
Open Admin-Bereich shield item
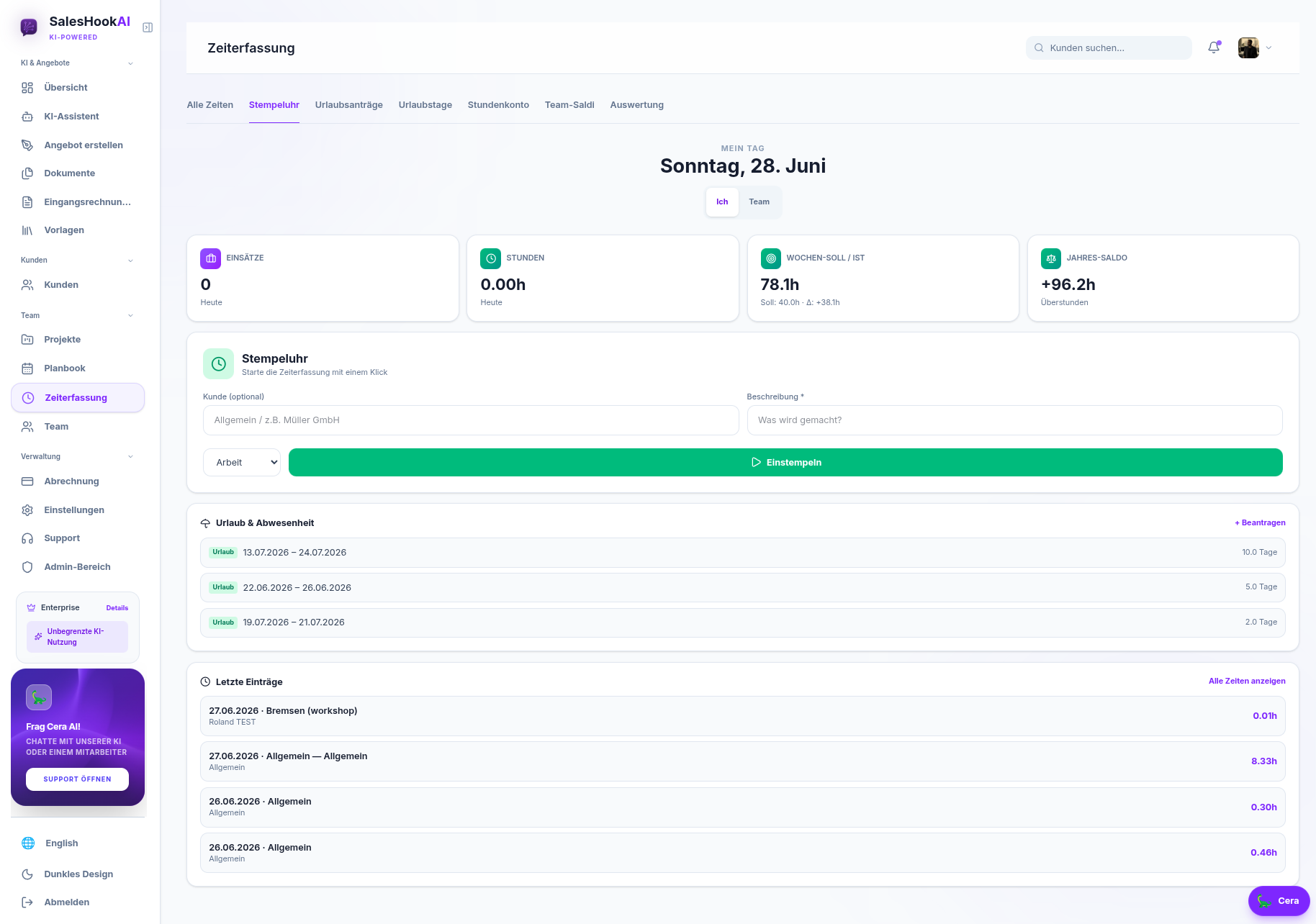click(x=78, y=567)
